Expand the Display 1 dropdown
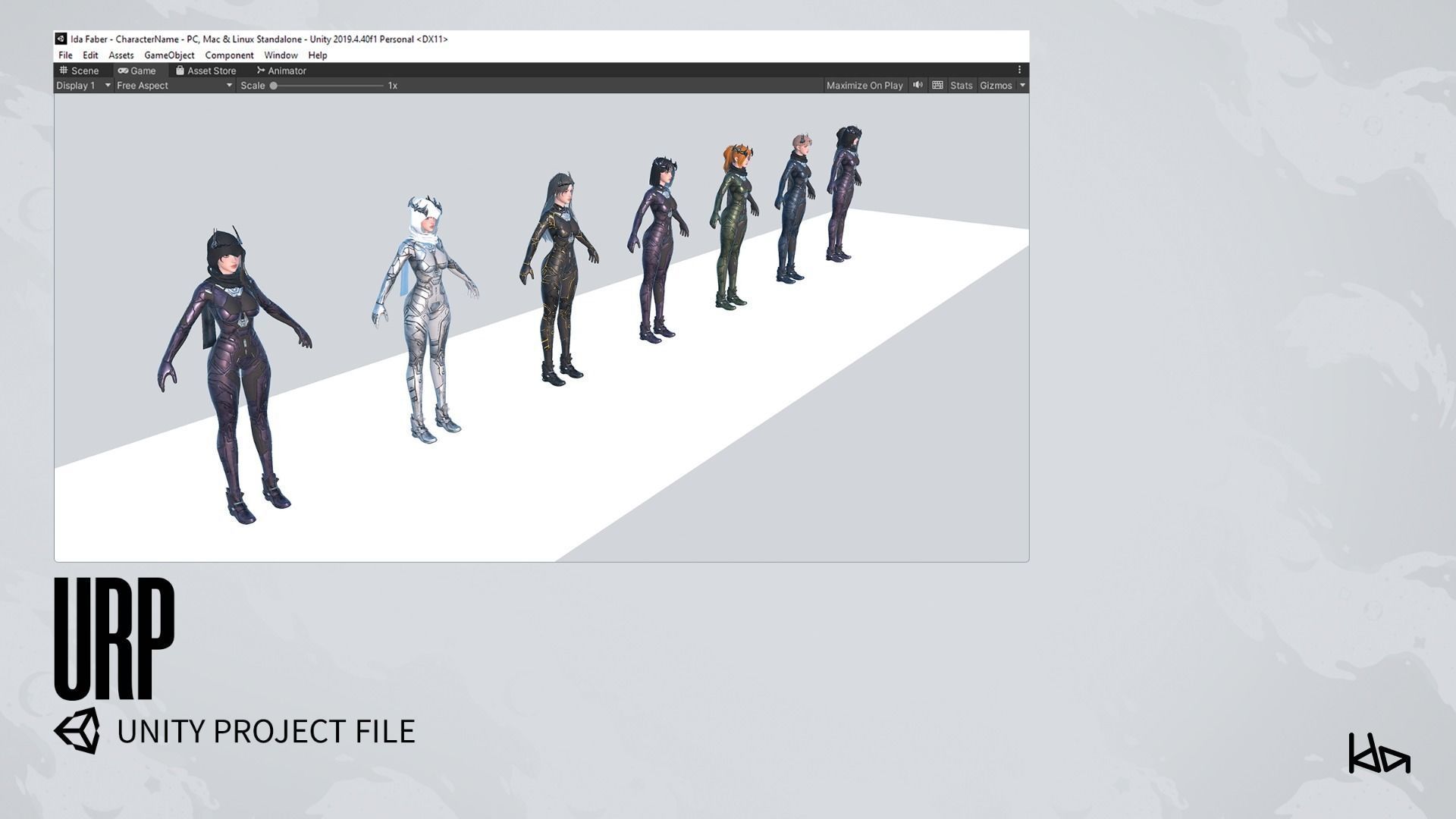This screenshot has width=1456, height=819. click(x=83, y=86)
